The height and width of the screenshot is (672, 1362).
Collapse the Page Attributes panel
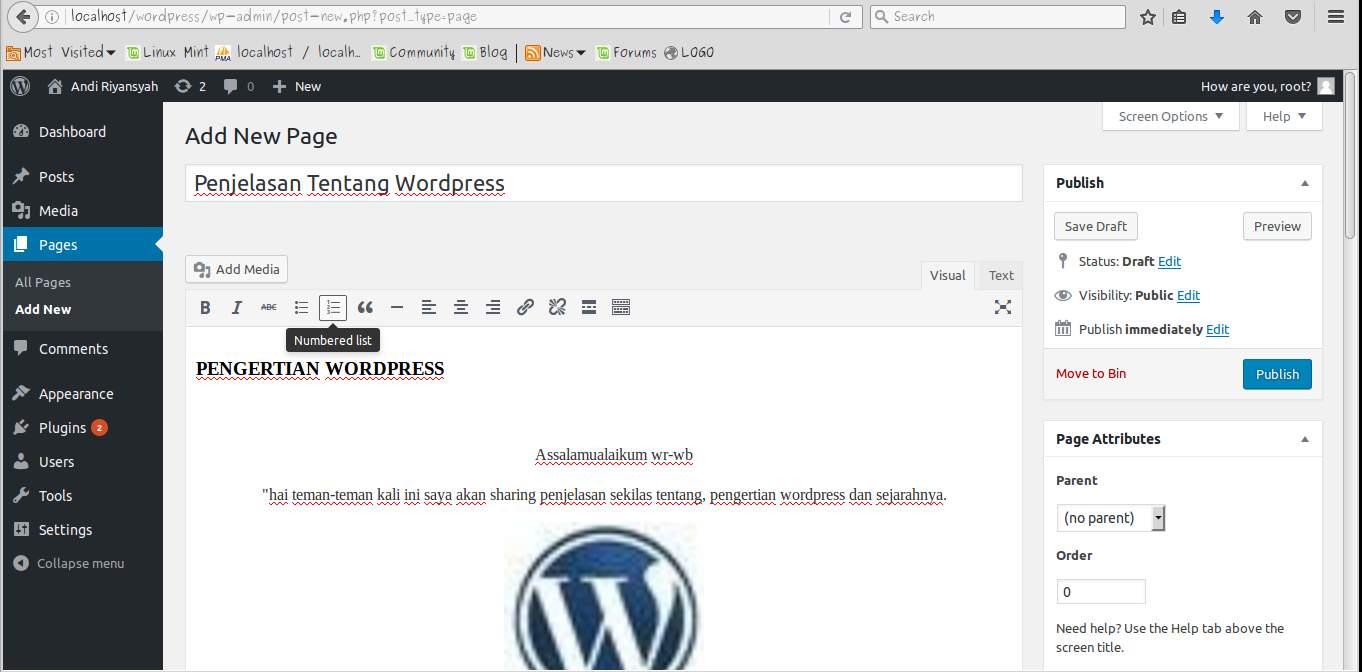1304,438
